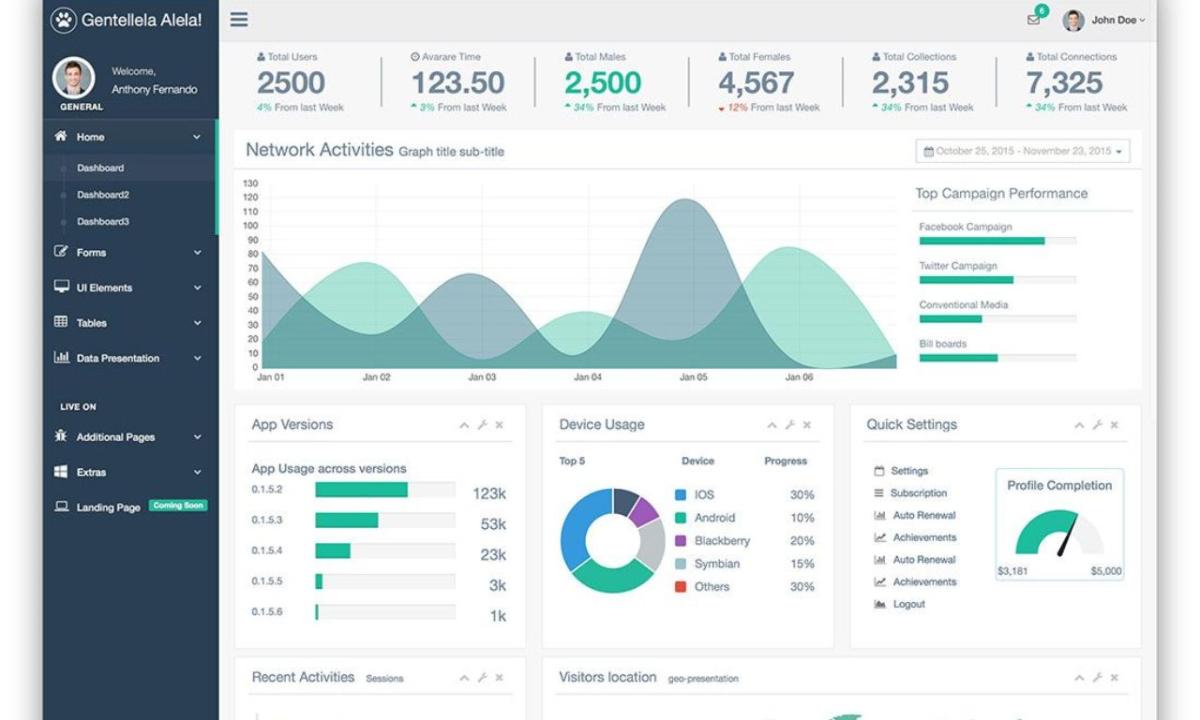
Task: Open the Recent Activities wrench settings
Action: [482, 678]
